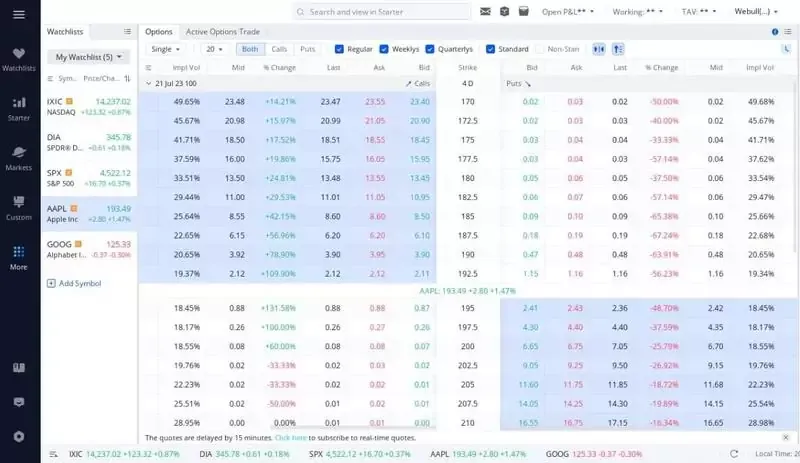Select AAPL Apple Inc in watchlist
Screen dimensions: 800x463
click(x=89, y=214)
